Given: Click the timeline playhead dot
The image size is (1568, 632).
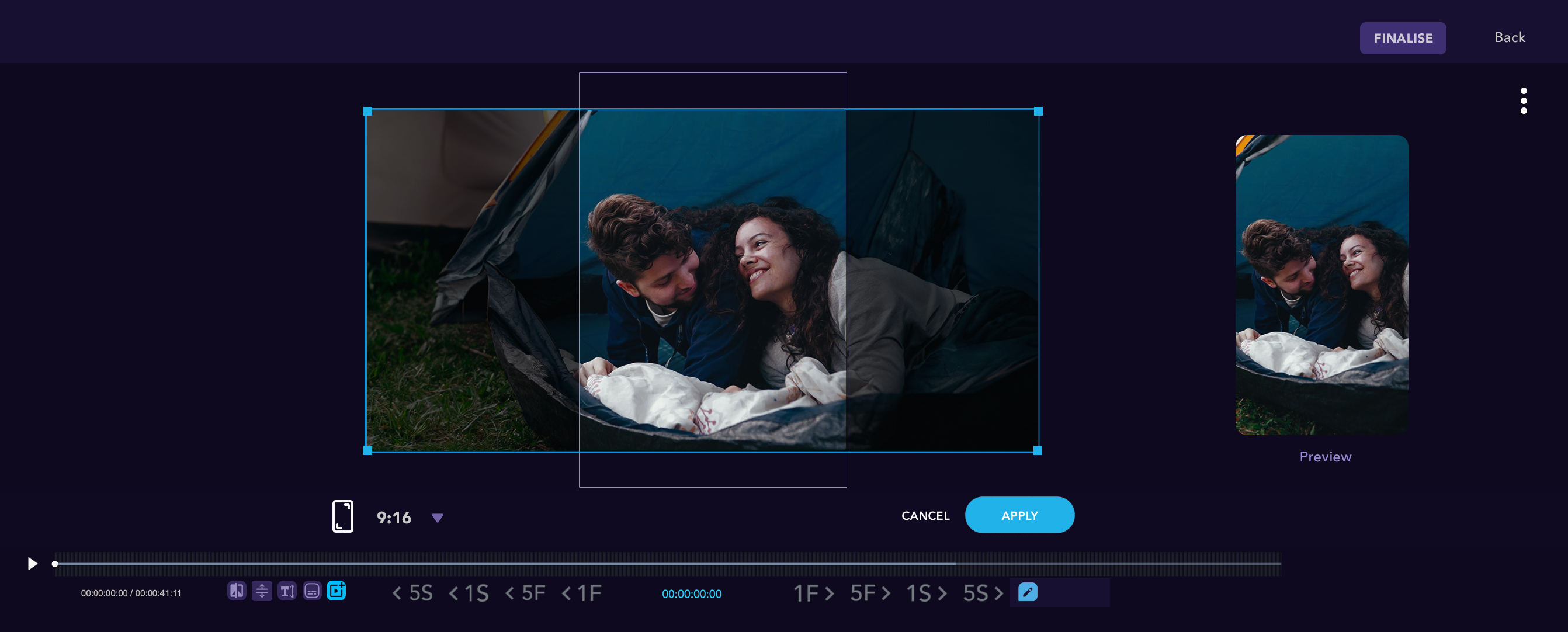Looking at the screenshot, I should (x=55, y=564).
